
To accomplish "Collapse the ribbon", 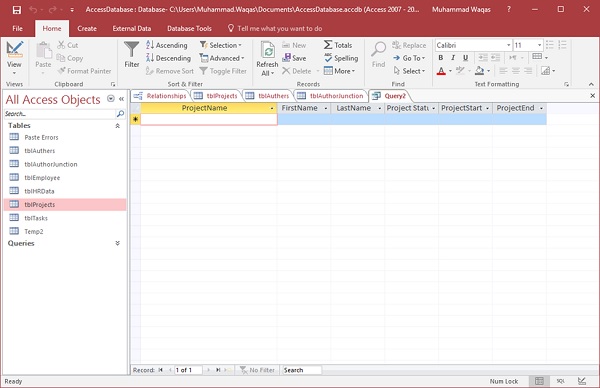I will tap(591, 84).
